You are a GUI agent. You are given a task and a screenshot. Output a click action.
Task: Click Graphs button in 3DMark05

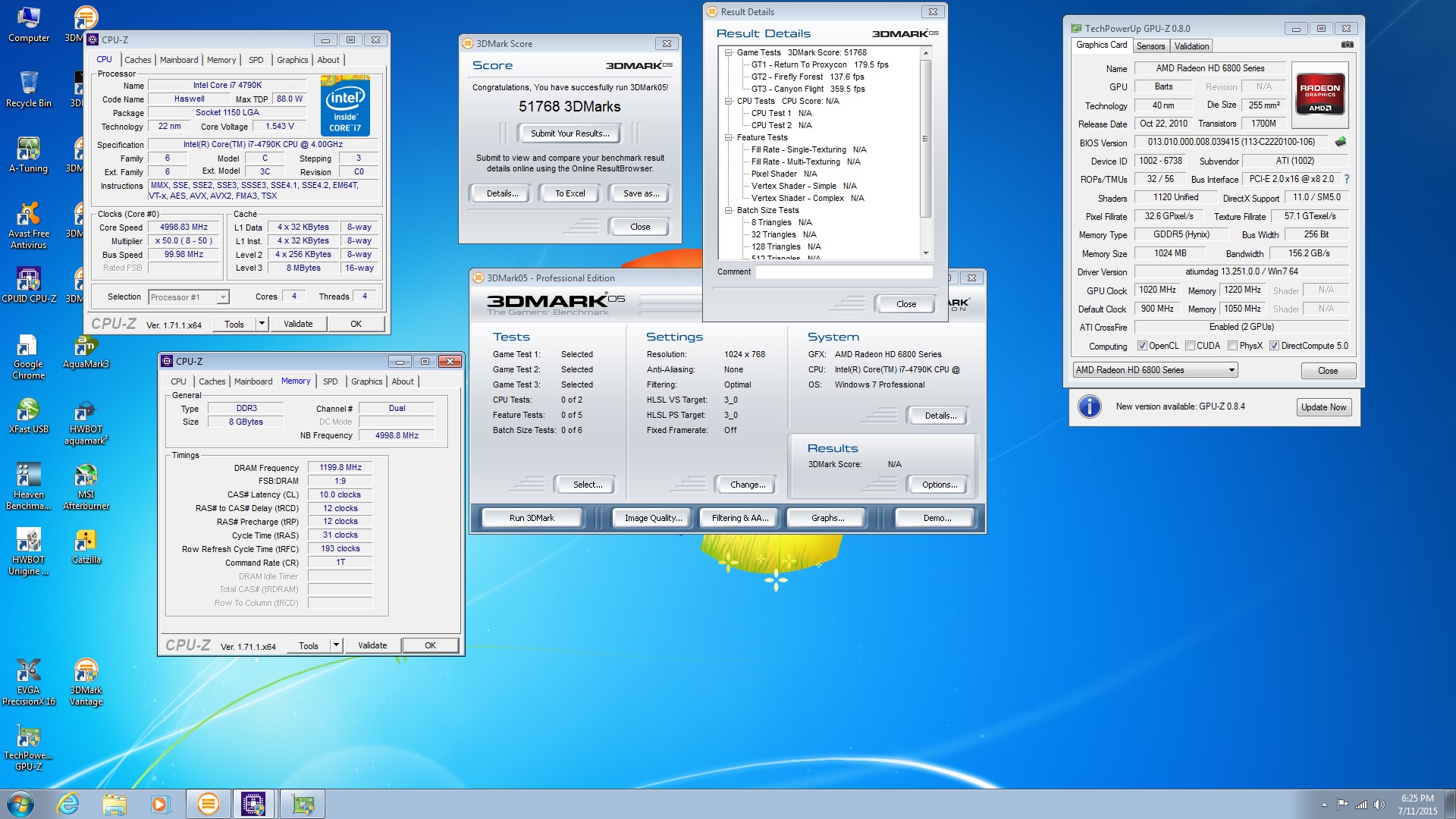click(827, 518)
